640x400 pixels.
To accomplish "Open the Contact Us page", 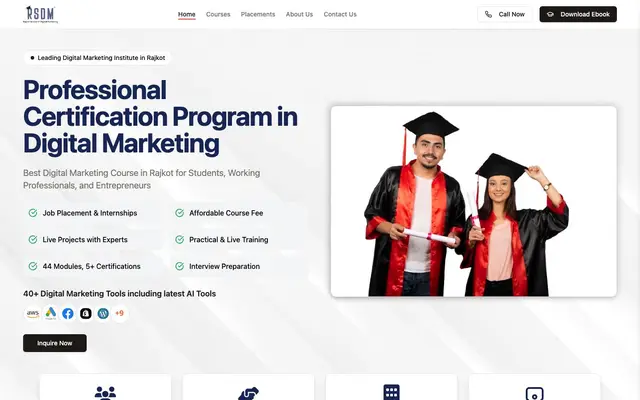I will 340,14.
